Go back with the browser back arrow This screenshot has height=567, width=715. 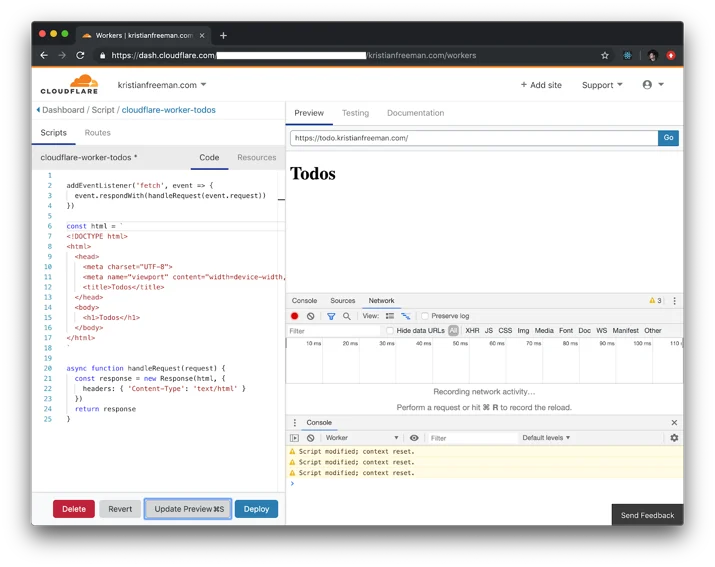(44, 55)
